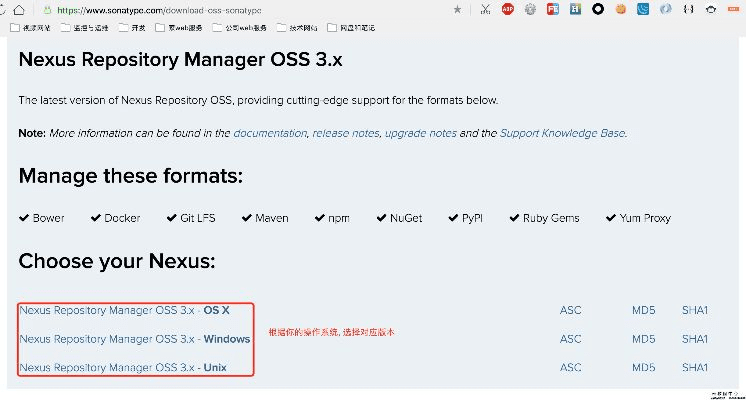Image resolution: width=746 pixels, height=400 pixels.
Task: Open the curly braces JSON extension
Action: click(688, 9)
